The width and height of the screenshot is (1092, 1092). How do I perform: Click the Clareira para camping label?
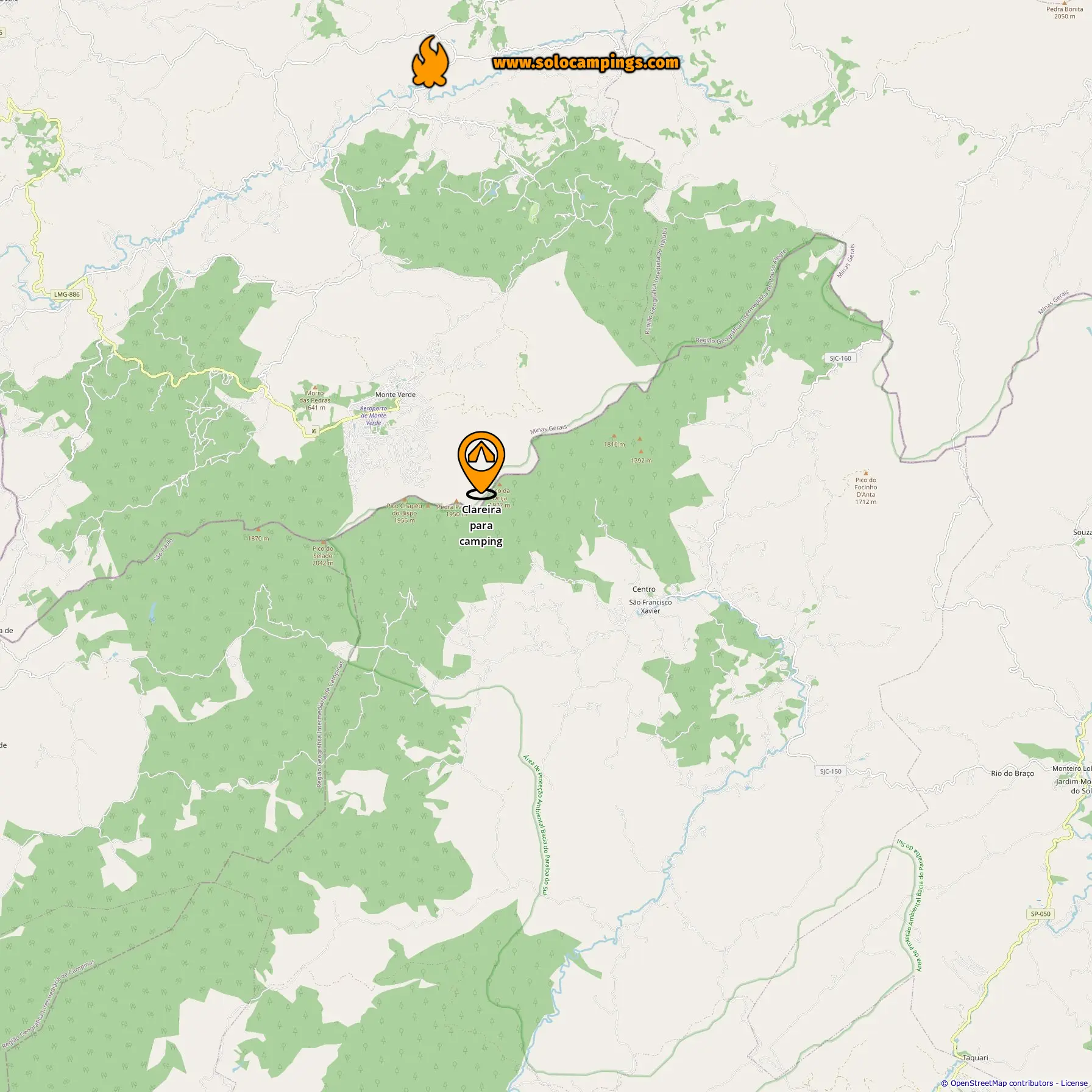[481, 525]
